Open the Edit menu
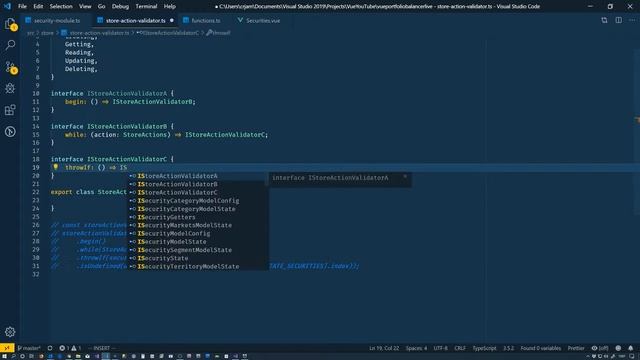This screenshot has width=640, height=360. [38, 6]
